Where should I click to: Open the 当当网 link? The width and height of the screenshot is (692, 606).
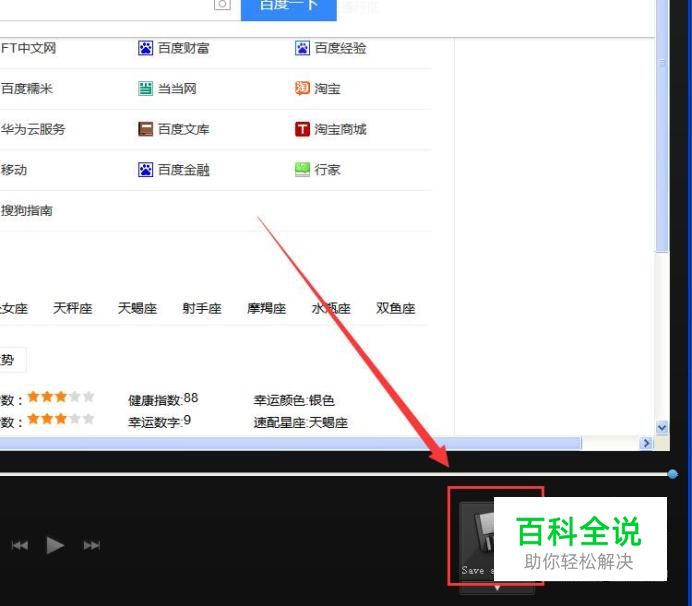point(177,88)
